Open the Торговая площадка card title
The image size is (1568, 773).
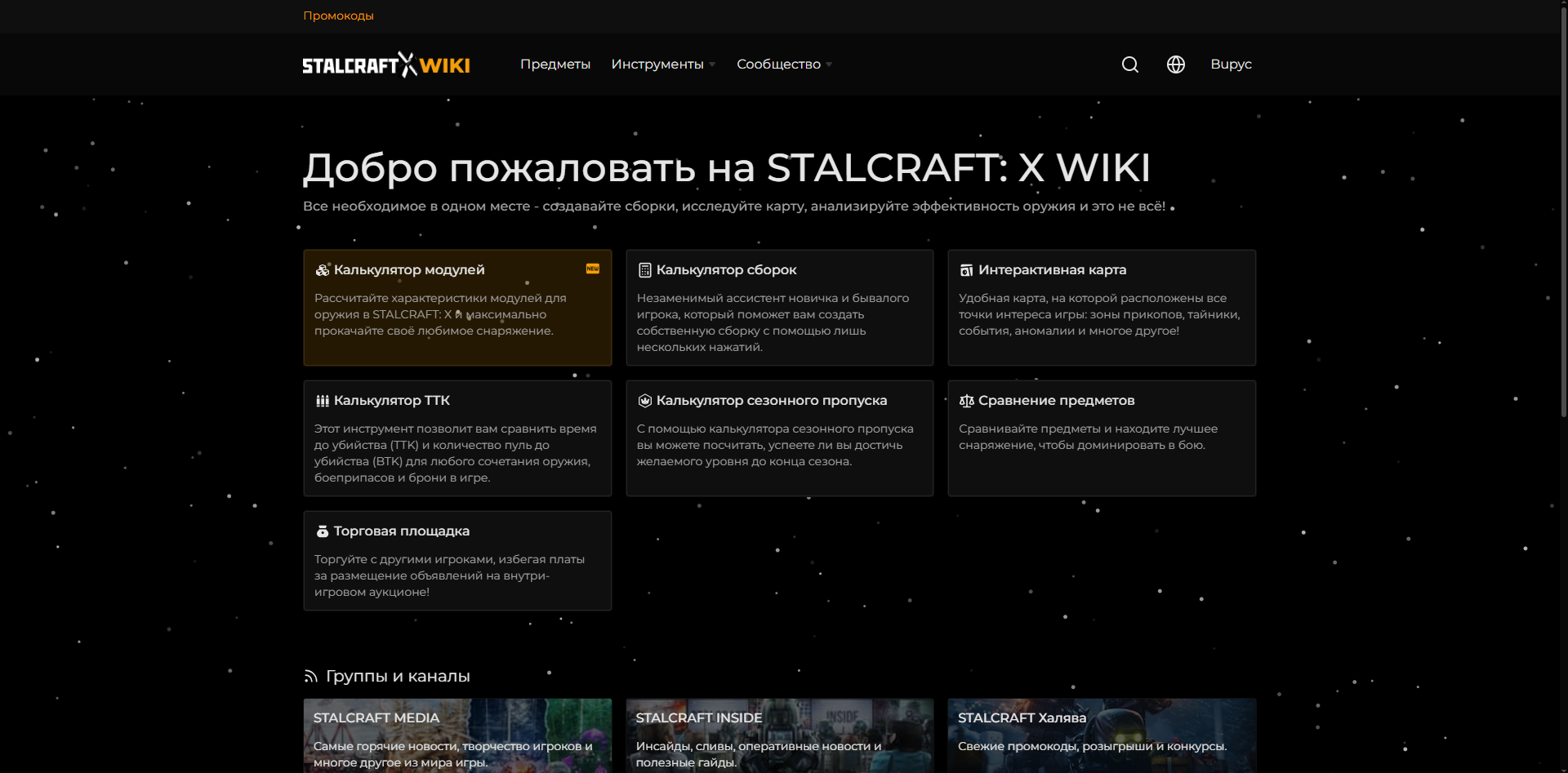pyautogui.click(x=401, y=531)
